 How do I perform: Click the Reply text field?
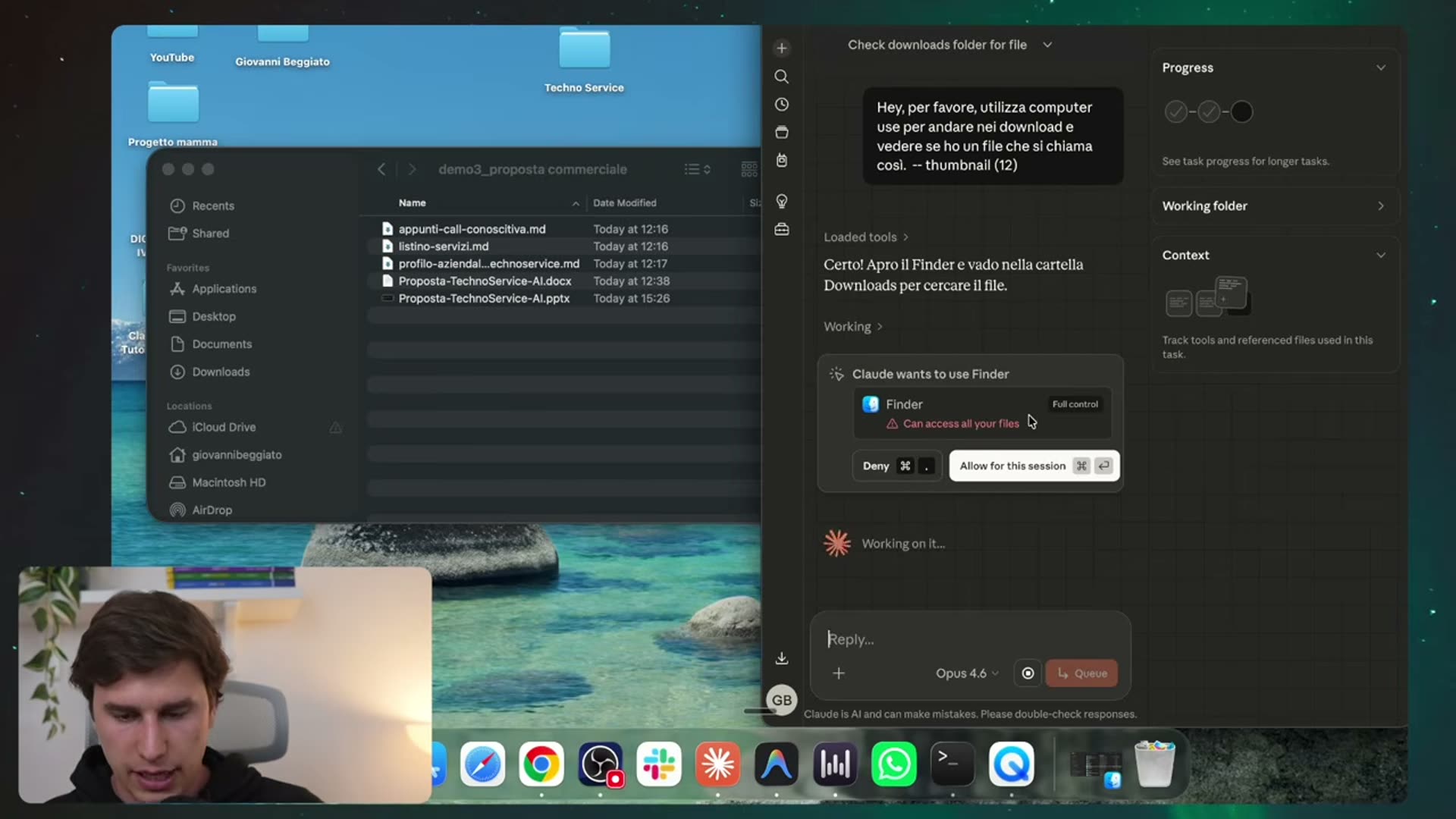click(x=971, y=639)
